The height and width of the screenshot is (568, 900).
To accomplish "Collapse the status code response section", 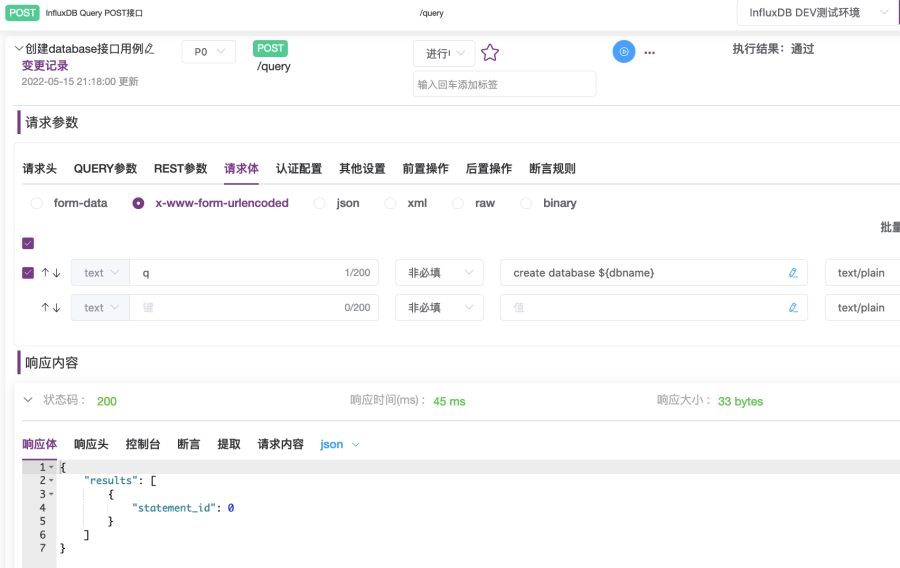I will 28,400.
